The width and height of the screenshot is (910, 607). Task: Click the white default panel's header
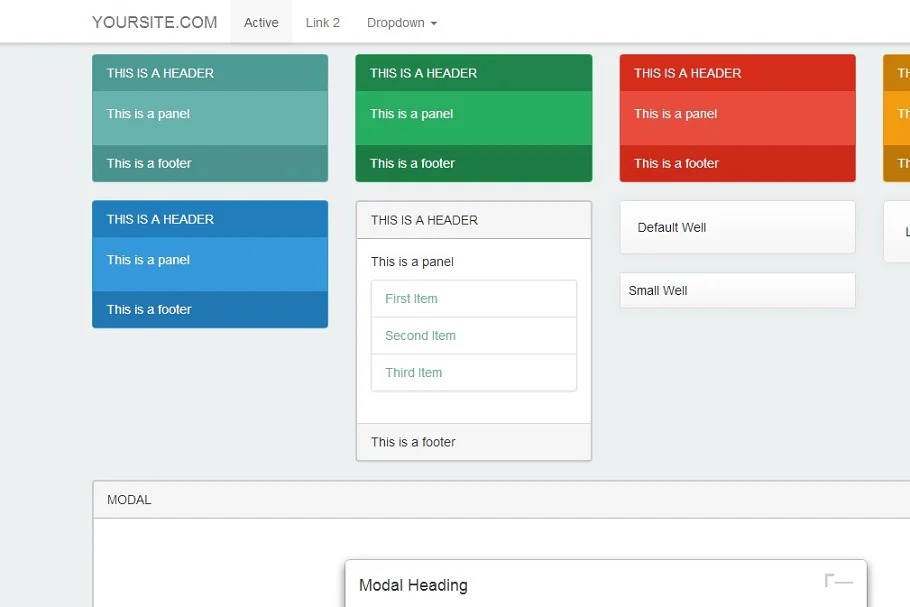pyautogui.click(x=473, y=220)
